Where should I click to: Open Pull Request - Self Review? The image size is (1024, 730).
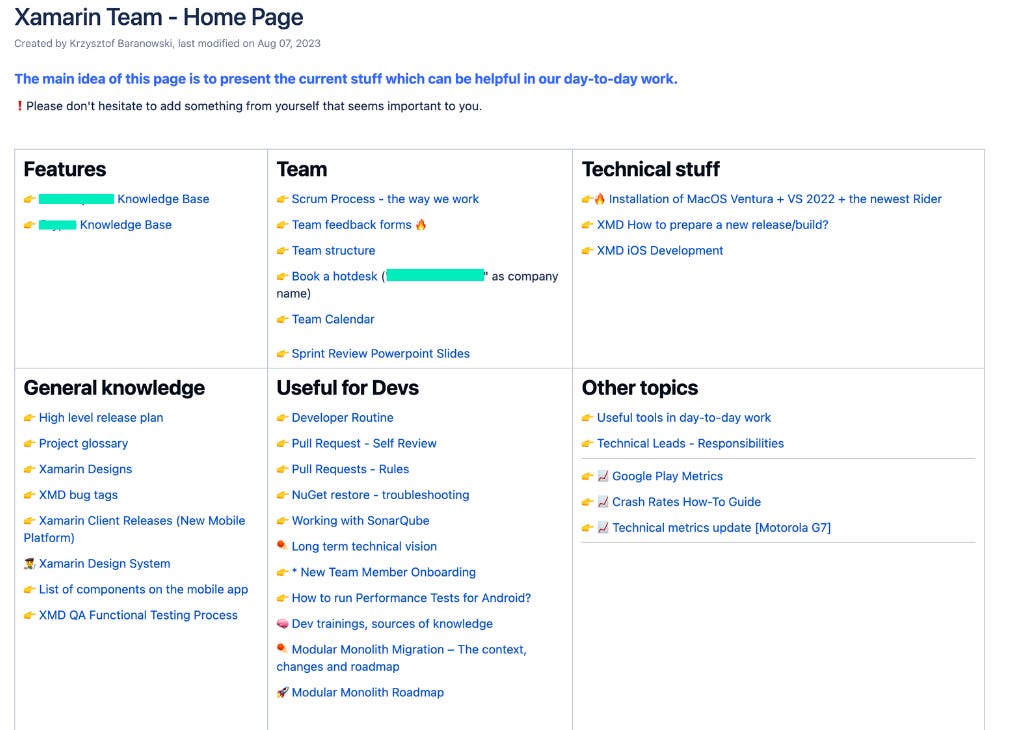[x=364, y=443]
